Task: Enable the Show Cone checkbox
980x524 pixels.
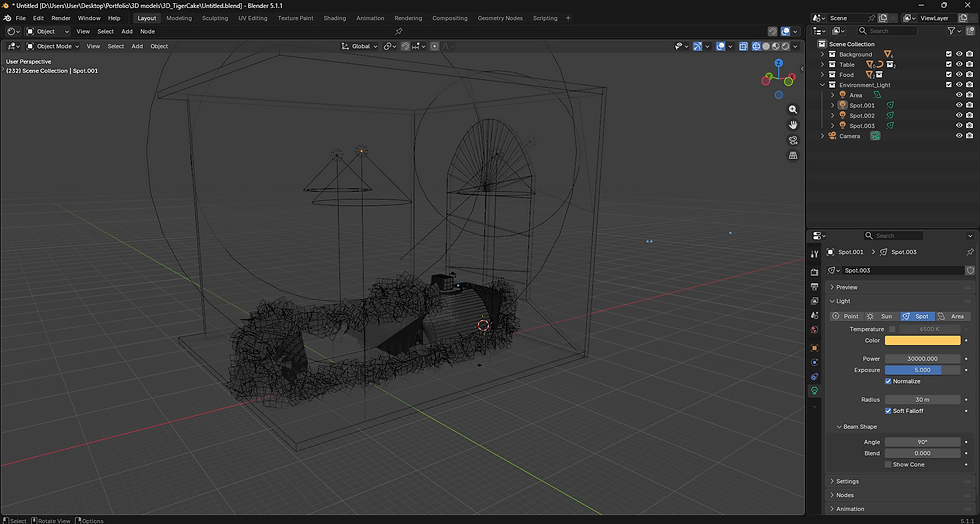Action: point(888,465)
